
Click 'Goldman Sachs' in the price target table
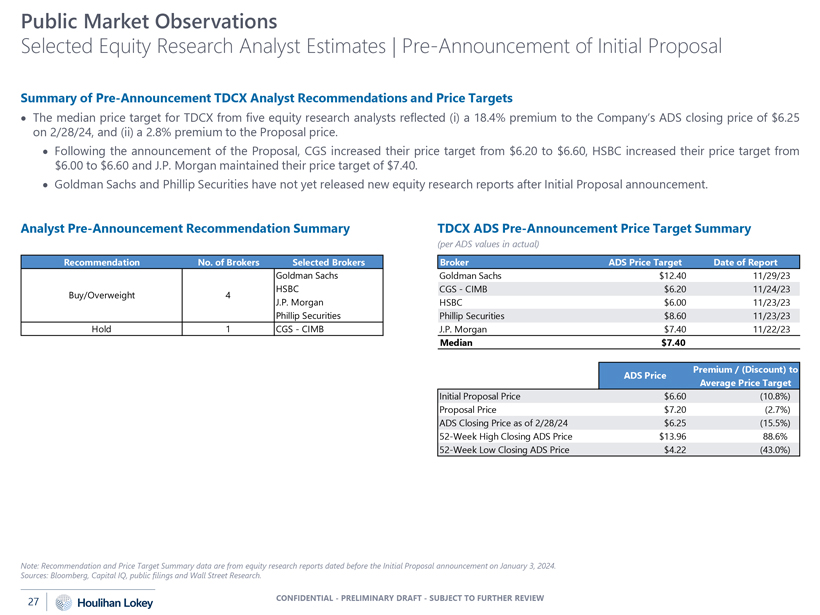coord(470,276)
